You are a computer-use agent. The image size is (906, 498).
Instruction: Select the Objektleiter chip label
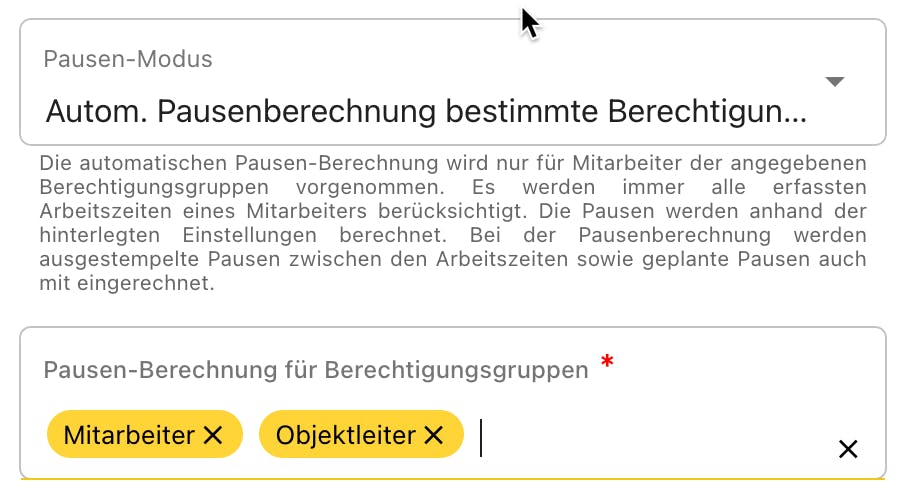pyautogui.click(x=346, y=435)
